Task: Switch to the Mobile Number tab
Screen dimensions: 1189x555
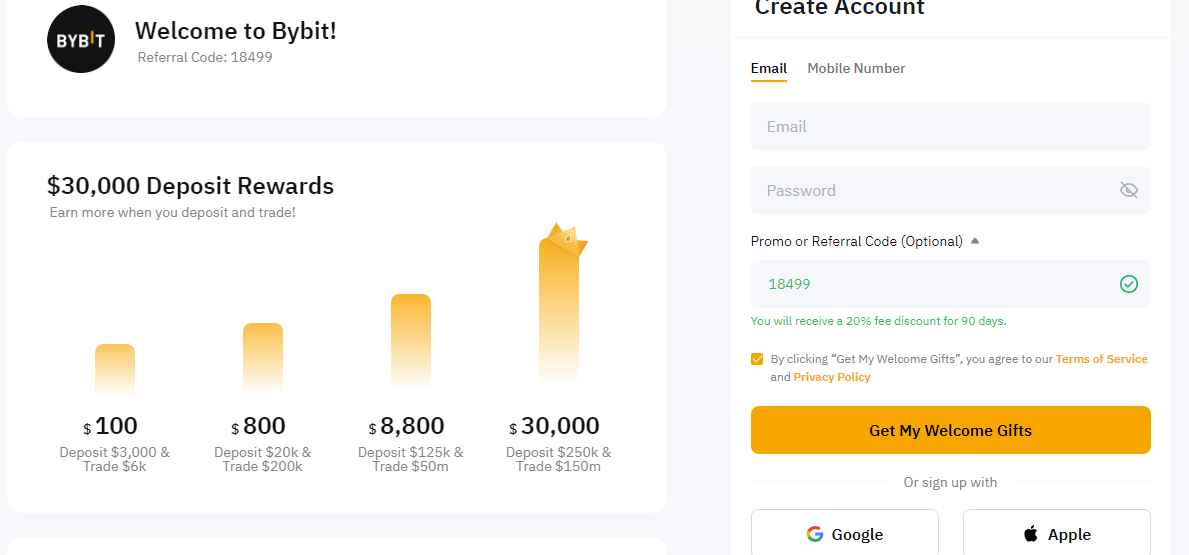Action: coord(856,68)
